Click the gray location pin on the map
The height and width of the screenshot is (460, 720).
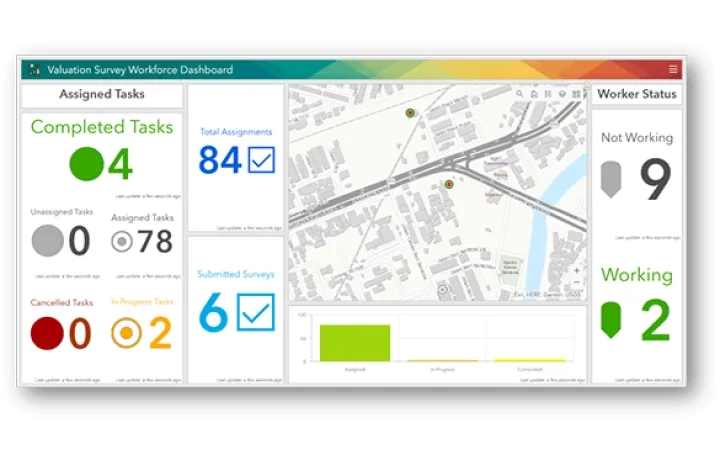442,289
